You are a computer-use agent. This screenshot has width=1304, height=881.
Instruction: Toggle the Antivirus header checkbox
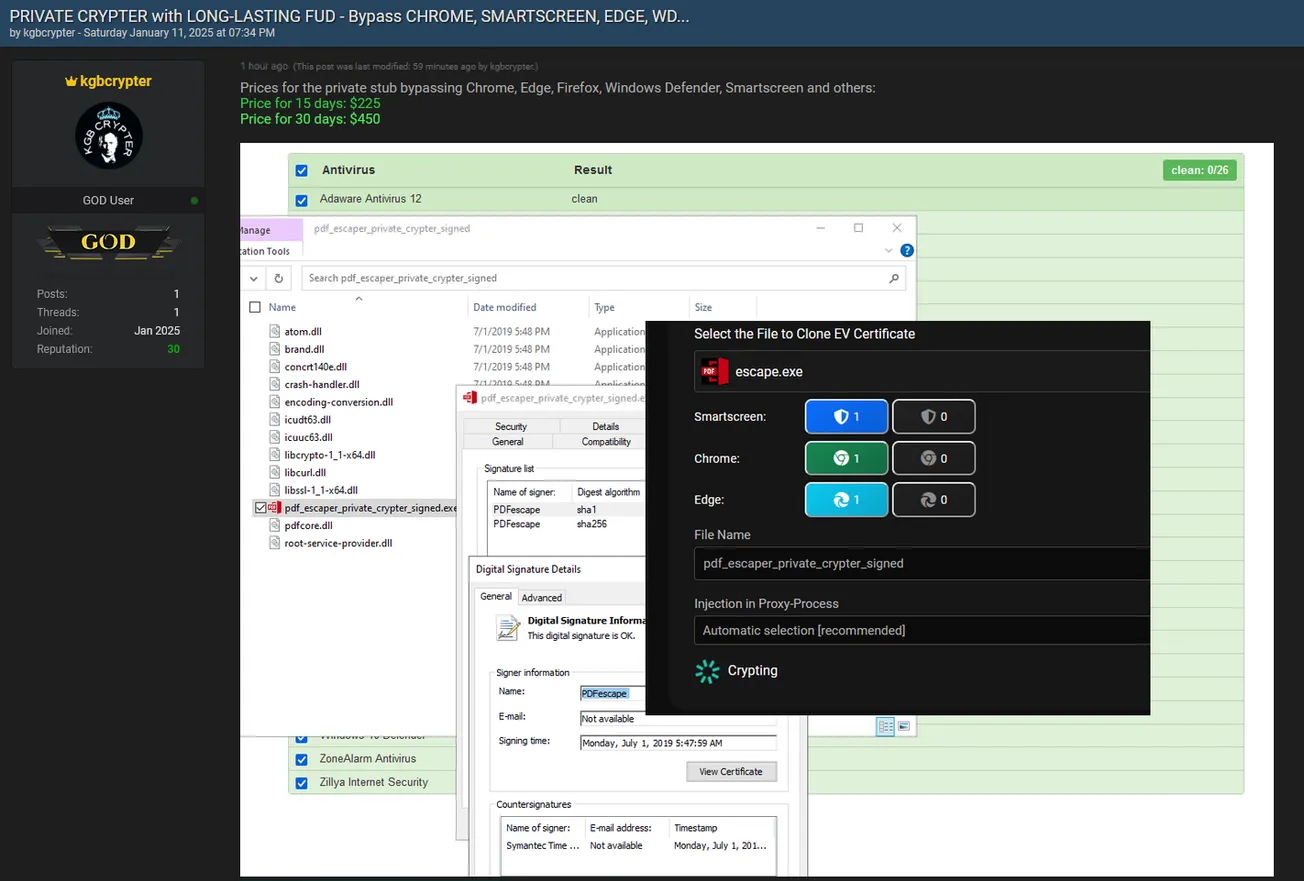pos(302,170)
